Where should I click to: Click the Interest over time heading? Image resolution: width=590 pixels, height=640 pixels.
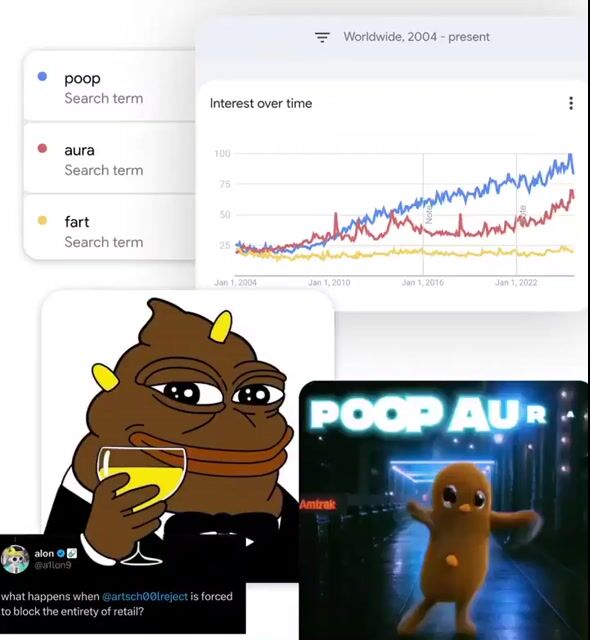(261, 103)
